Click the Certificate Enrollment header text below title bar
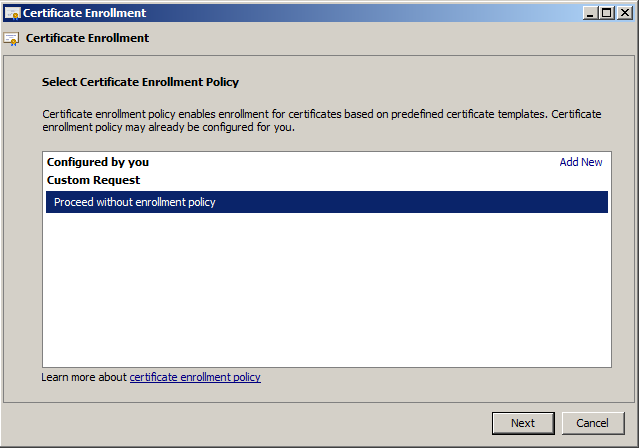The width and height of the screenshot is (639, 448). tap(87, 38)
